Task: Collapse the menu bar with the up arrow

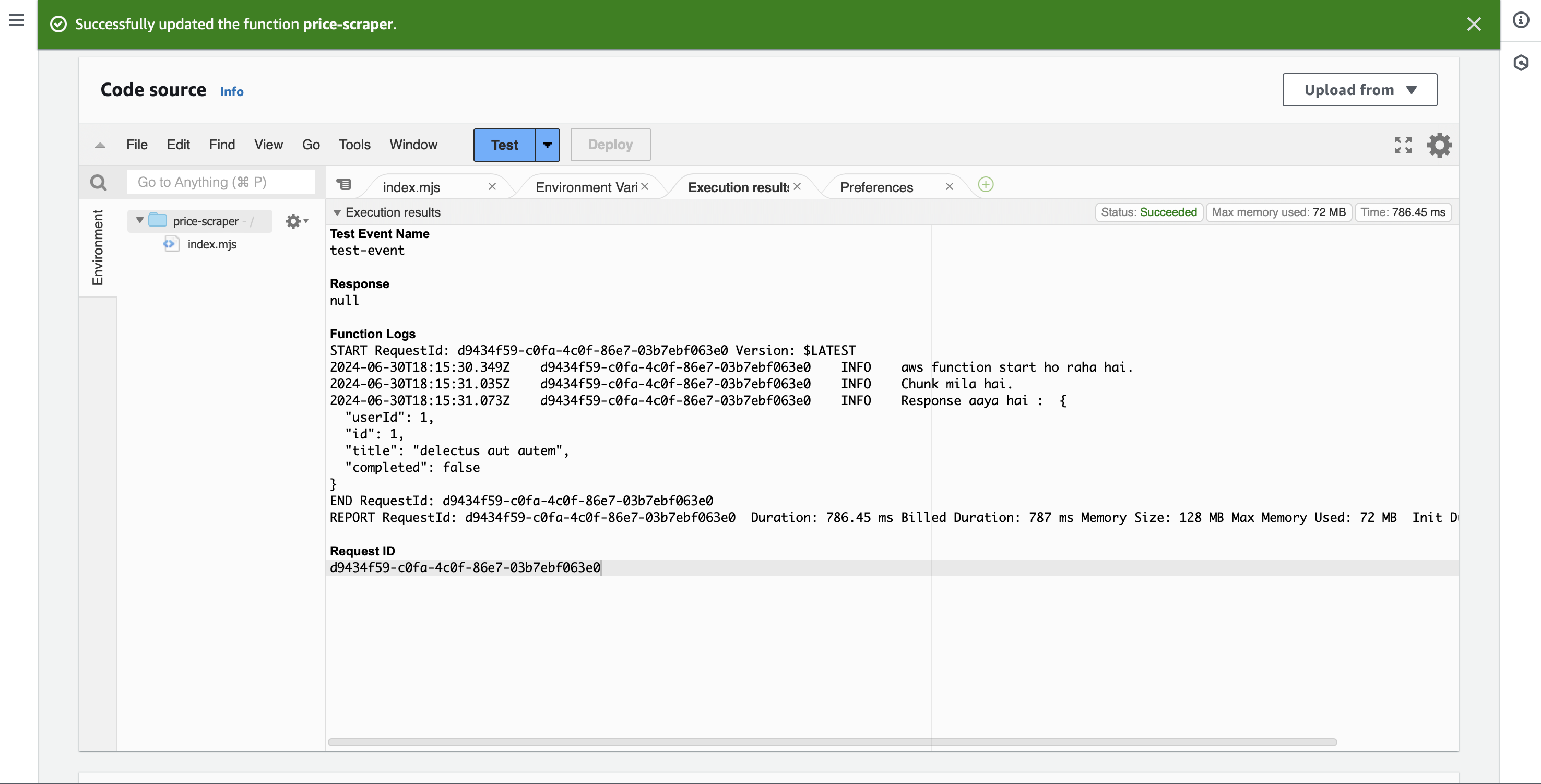Action: (x=100, y=145)
